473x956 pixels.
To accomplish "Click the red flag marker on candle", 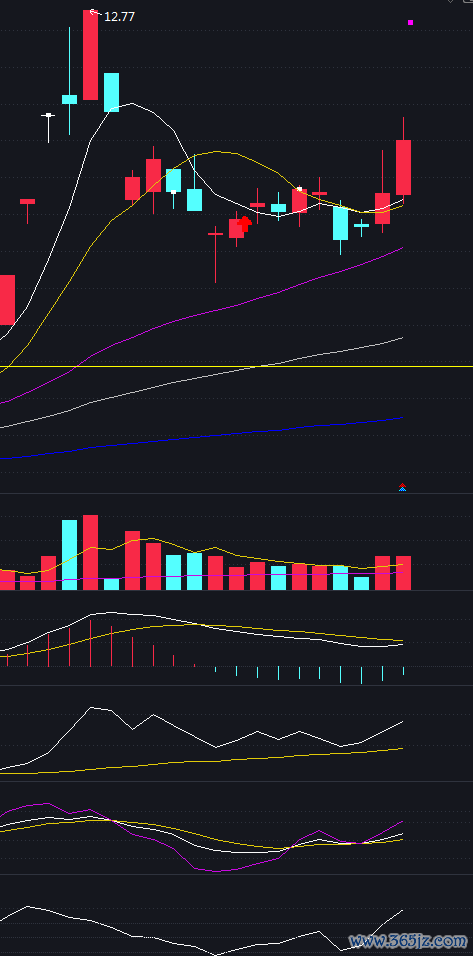I will pyautogui.click(x=244, y=224).
